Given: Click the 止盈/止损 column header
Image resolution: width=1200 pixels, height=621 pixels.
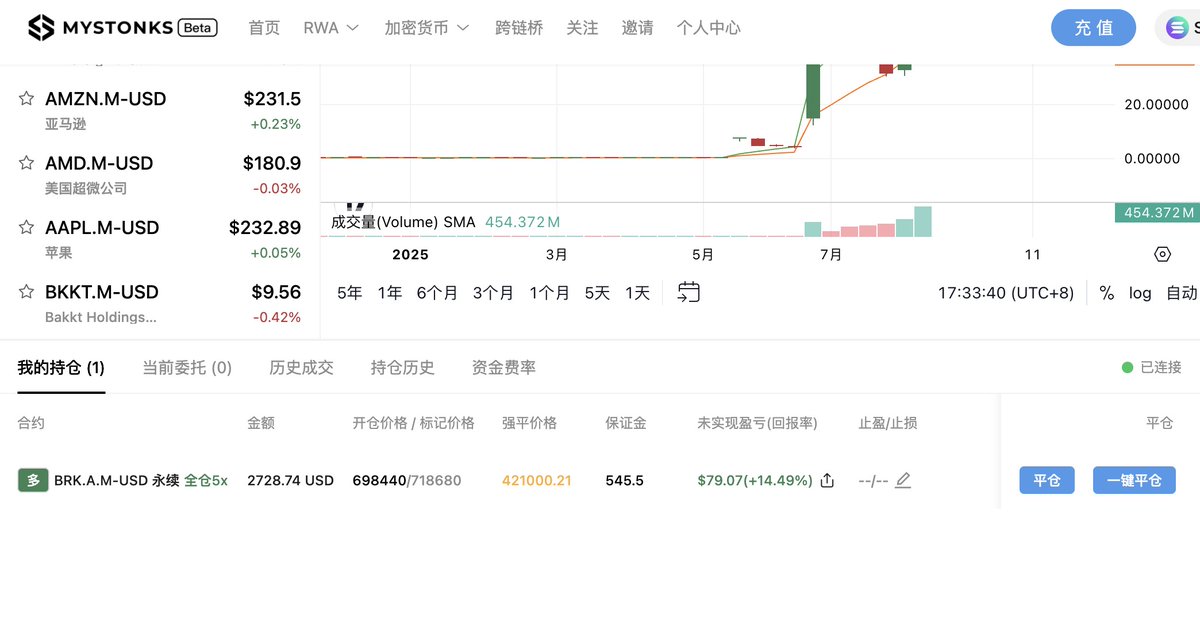Looking at the screenshot, I should tap(888, 423).
